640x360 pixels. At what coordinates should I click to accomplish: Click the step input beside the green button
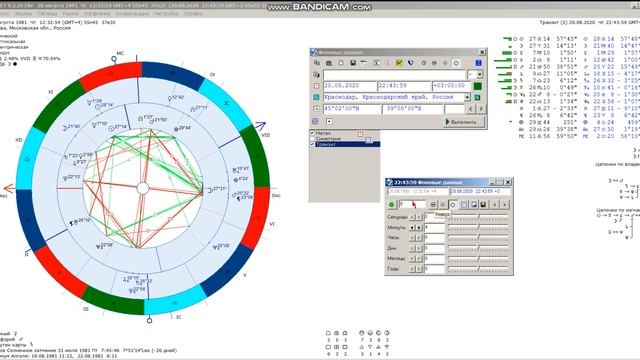tap(412, 204)
